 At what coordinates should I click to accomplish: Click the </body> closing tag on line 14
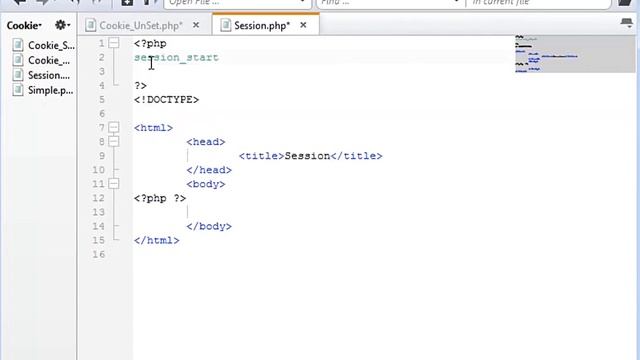pos(209,226)
